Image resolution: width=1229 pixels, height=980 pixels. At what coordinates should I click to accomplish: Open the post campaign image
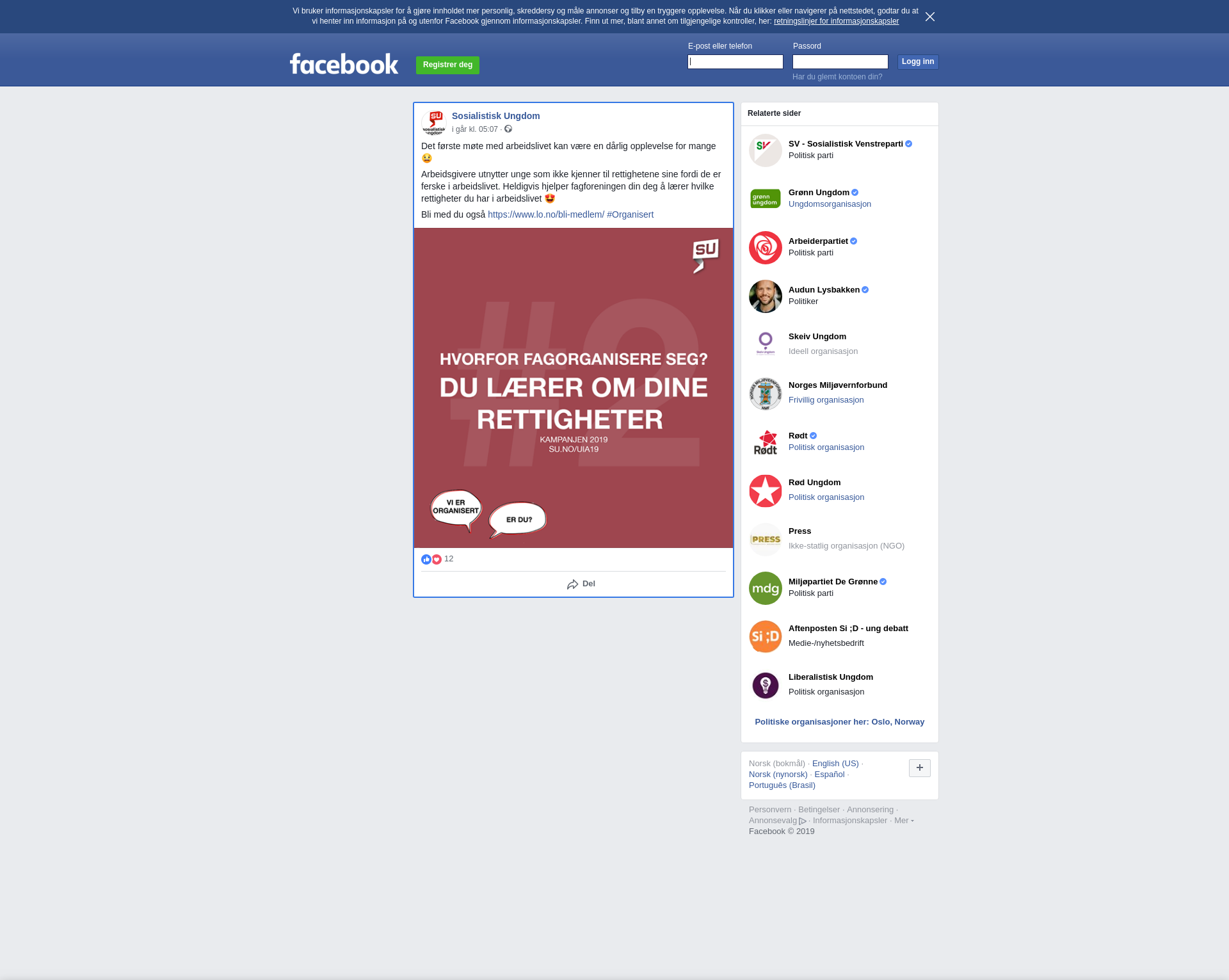click(574, 388)
